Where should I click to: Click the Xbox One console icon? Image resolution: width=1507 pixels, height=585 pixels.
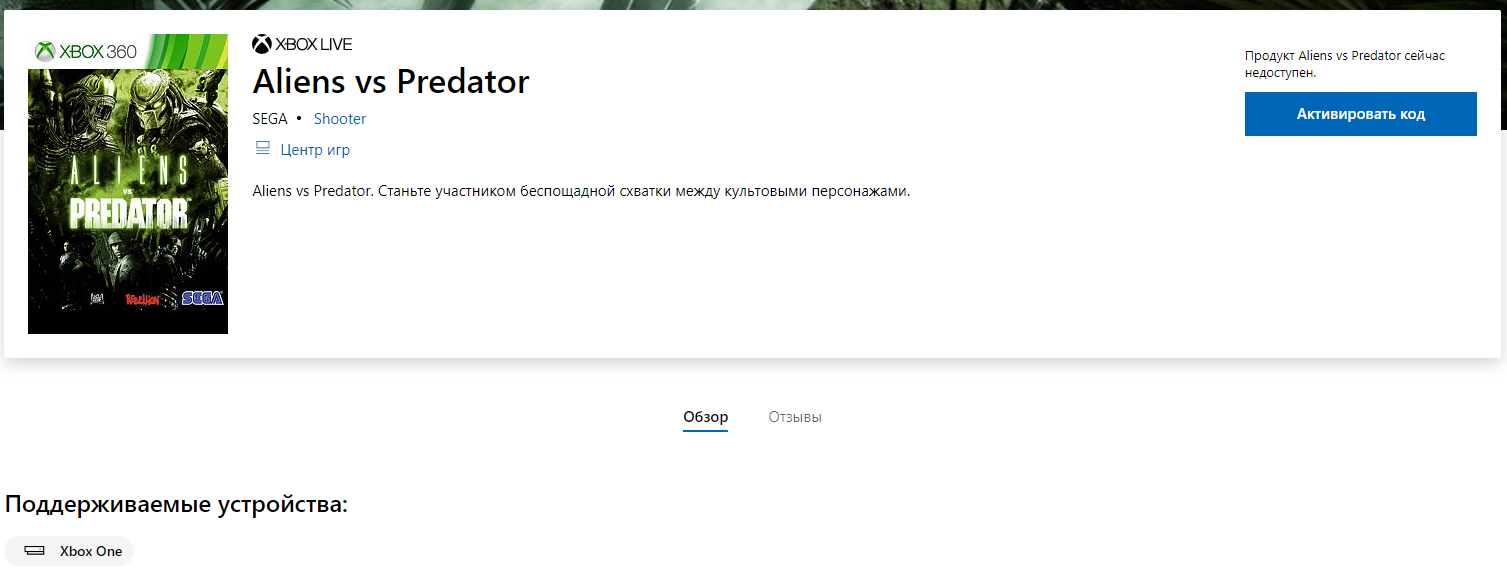click(35, 551)
